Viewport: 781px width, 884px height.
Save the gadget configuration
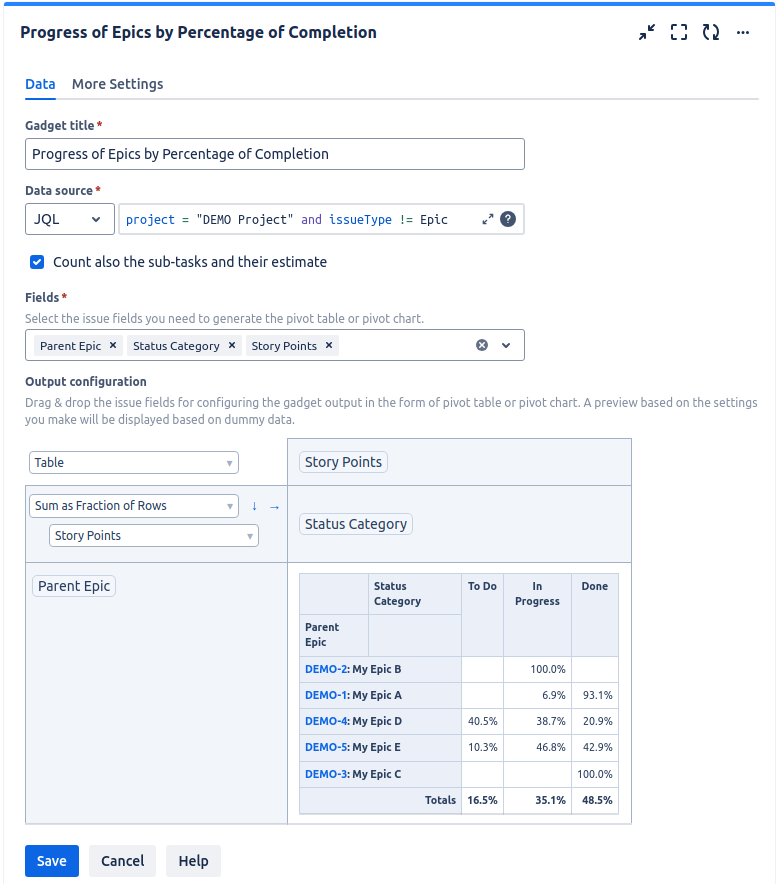(x=51, y=860)
